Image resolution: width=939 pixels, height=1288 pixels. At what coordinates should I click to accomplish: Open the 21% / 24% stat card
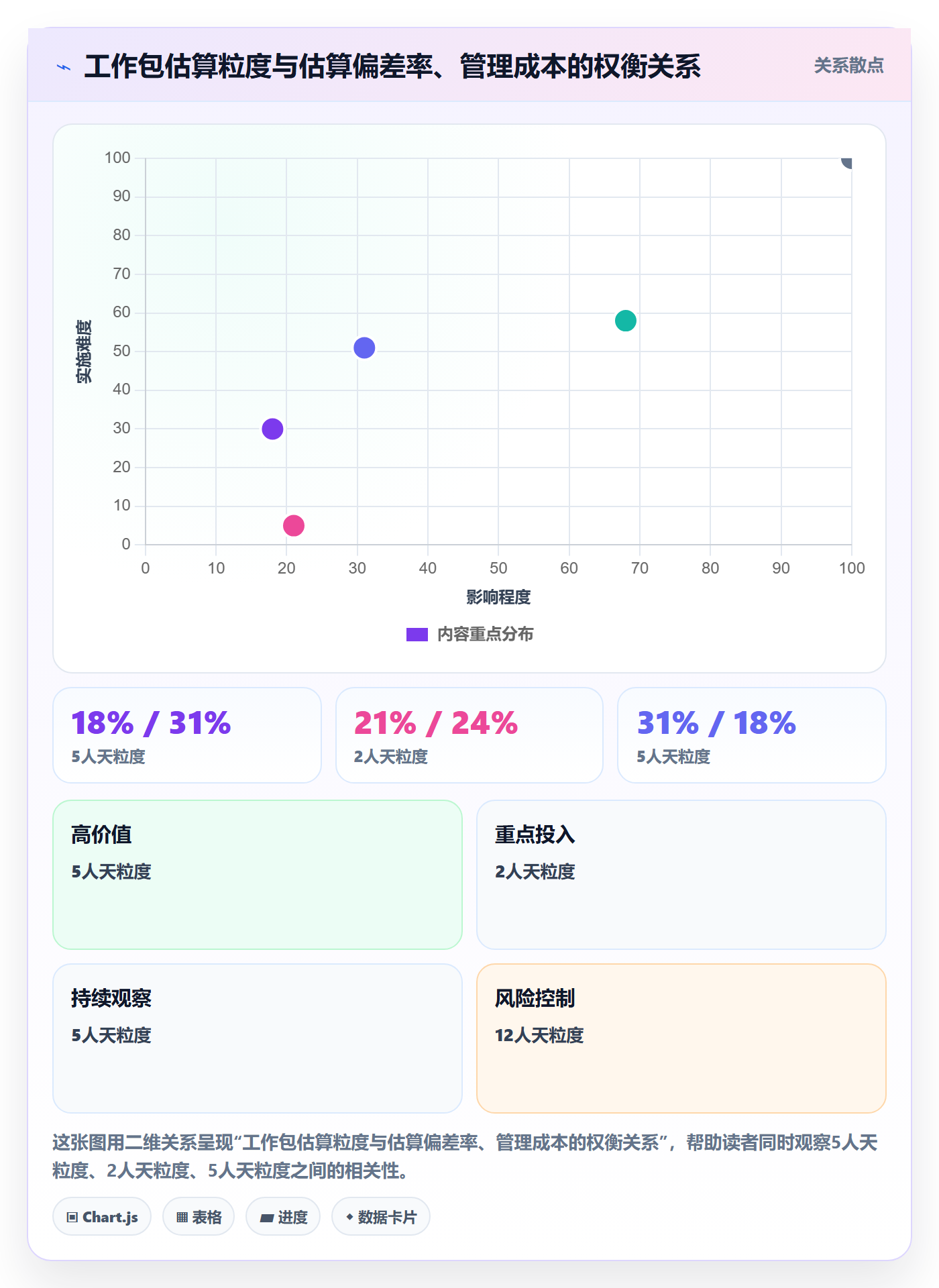pos(469,735)
